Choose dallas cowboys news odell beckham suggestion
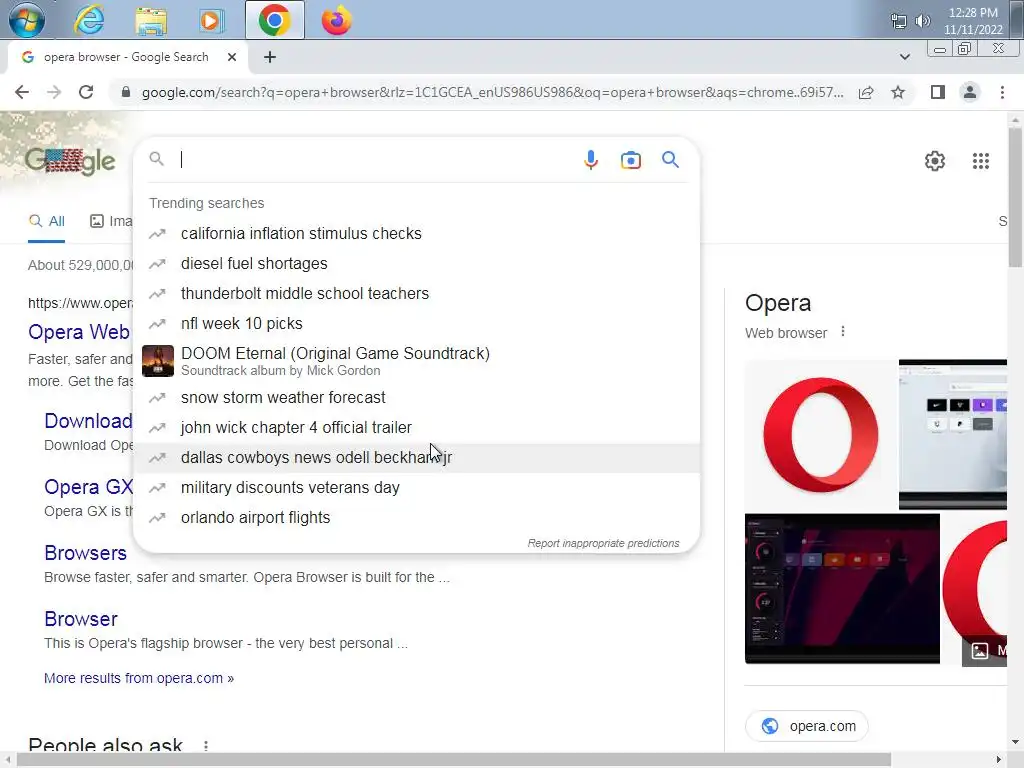Image resolution: width=1024 pixels, height=768 pixels. point(416,458)
